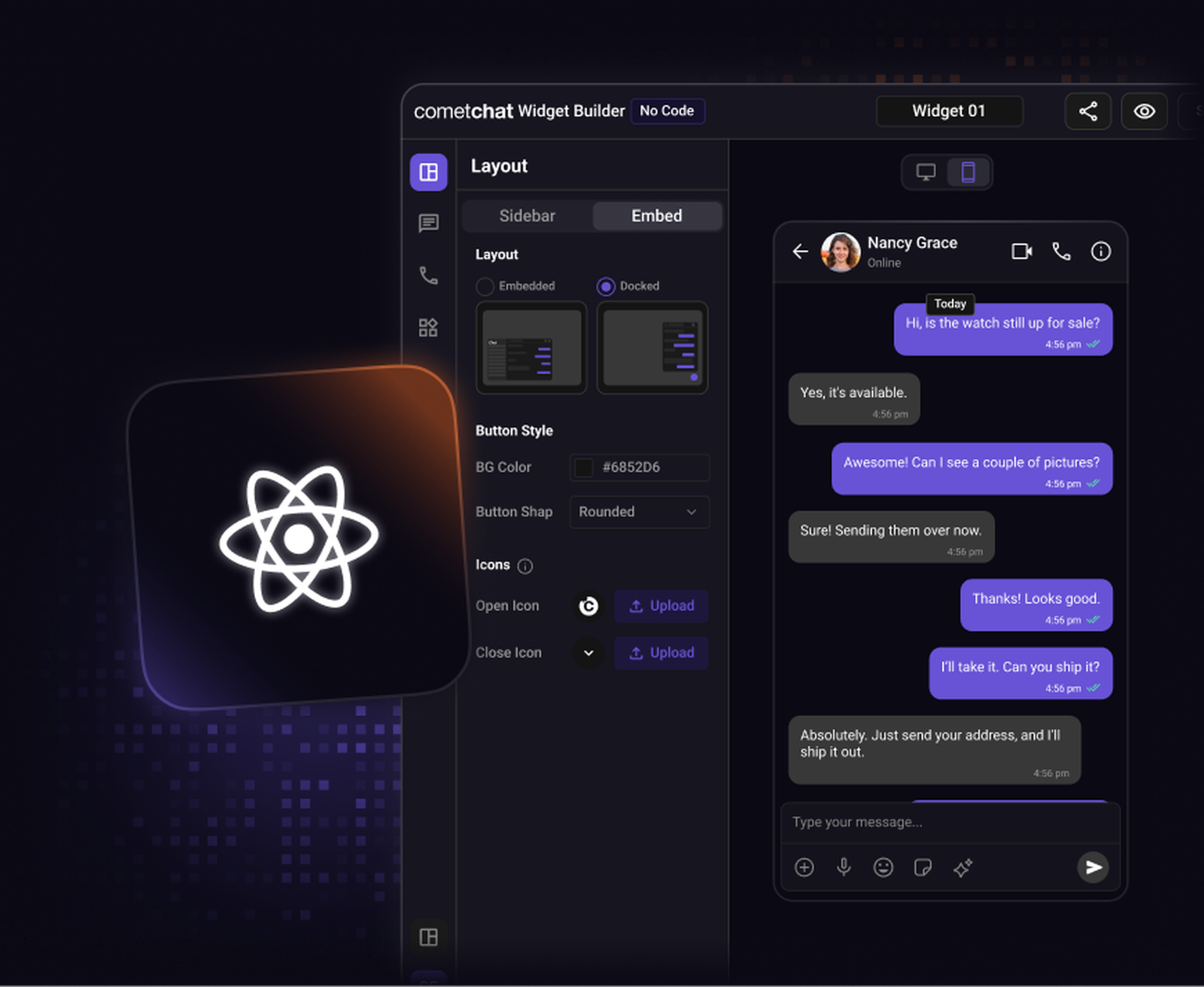Go back using the chat arrow
Image resolution: width=1204 pixels, height=987 pixels.
click(801, 251)
